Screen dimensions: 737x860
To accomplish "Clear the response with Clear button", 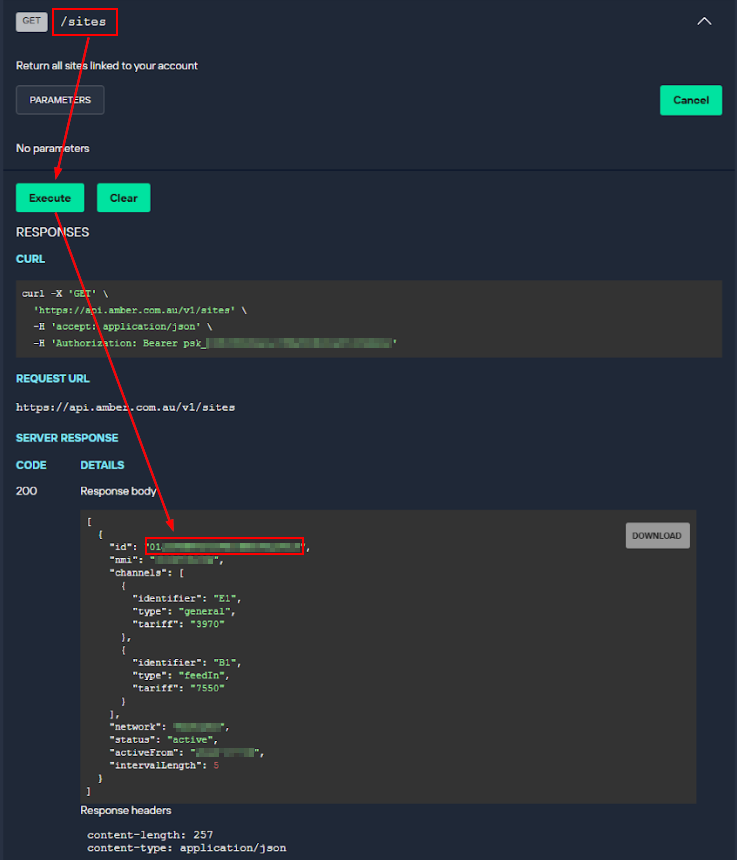I will 123,198.
